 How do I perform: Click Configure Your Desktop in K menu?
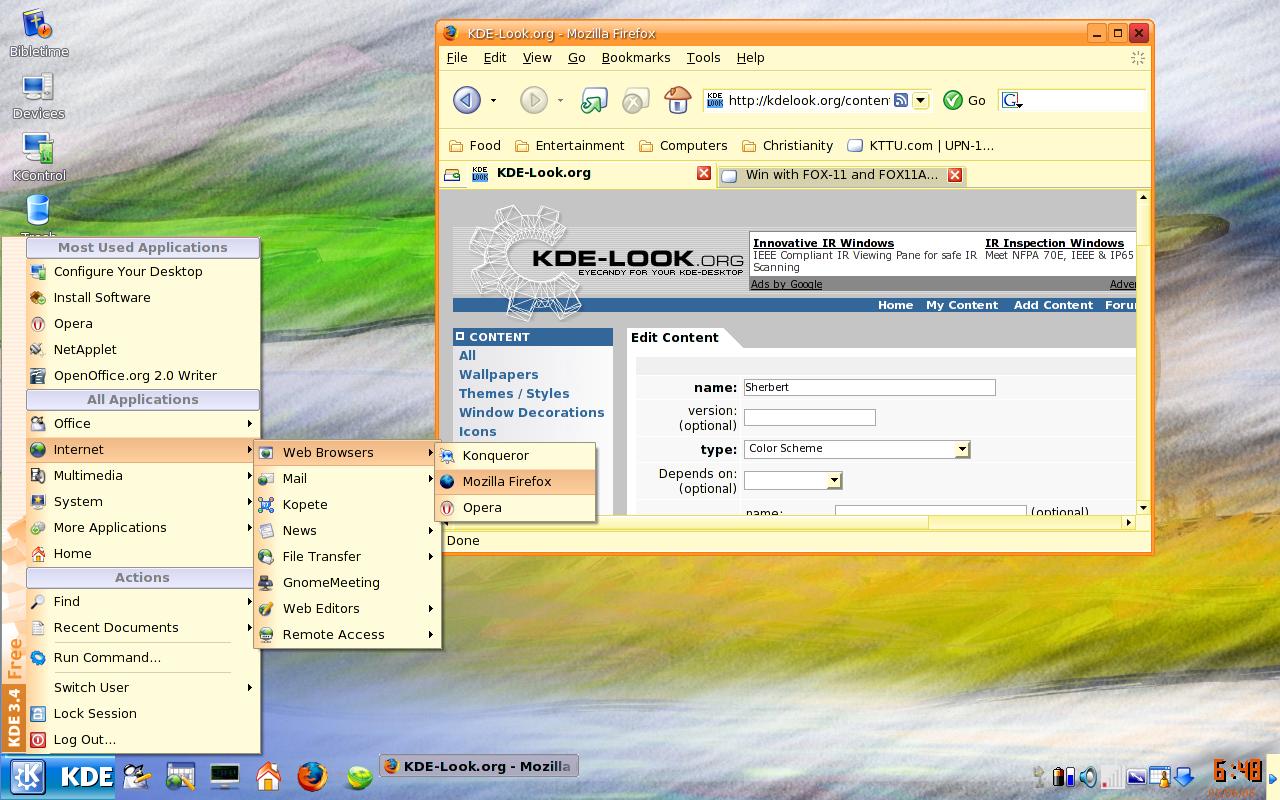pos(142,271)
